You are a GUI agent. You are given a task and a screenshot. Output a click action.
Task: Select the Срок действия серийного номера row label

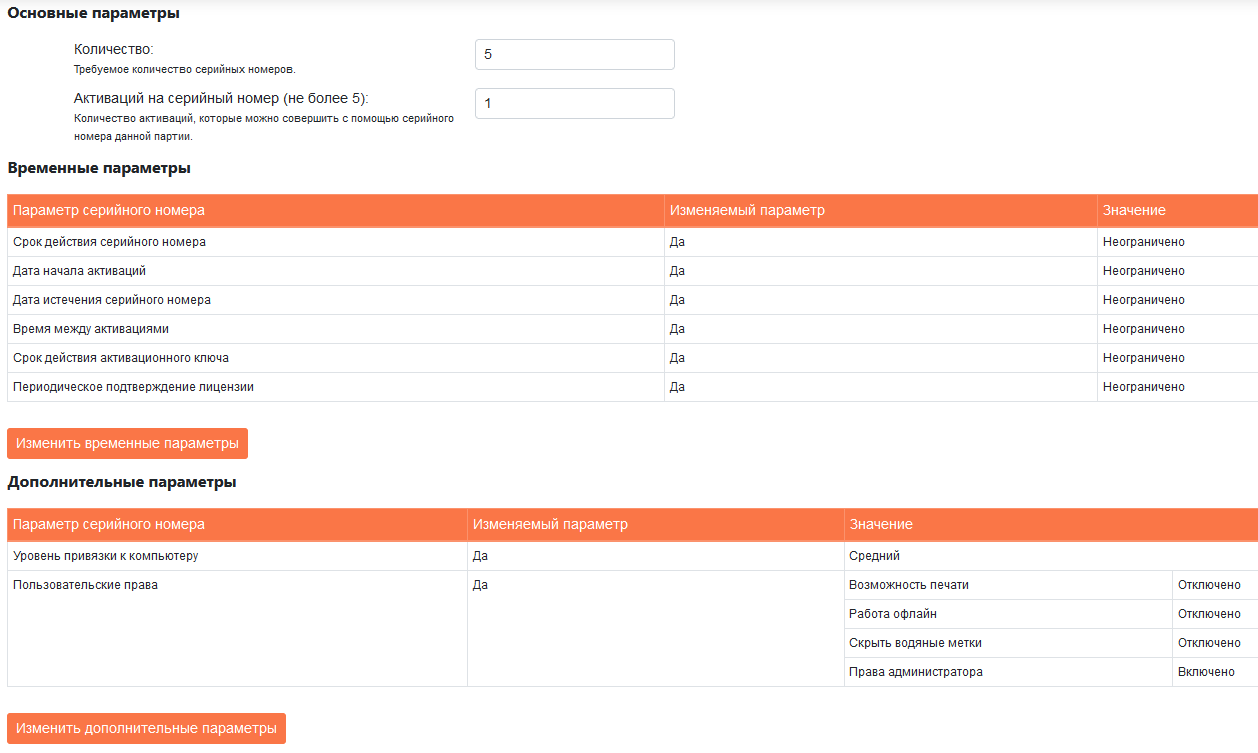coord(109,242)
